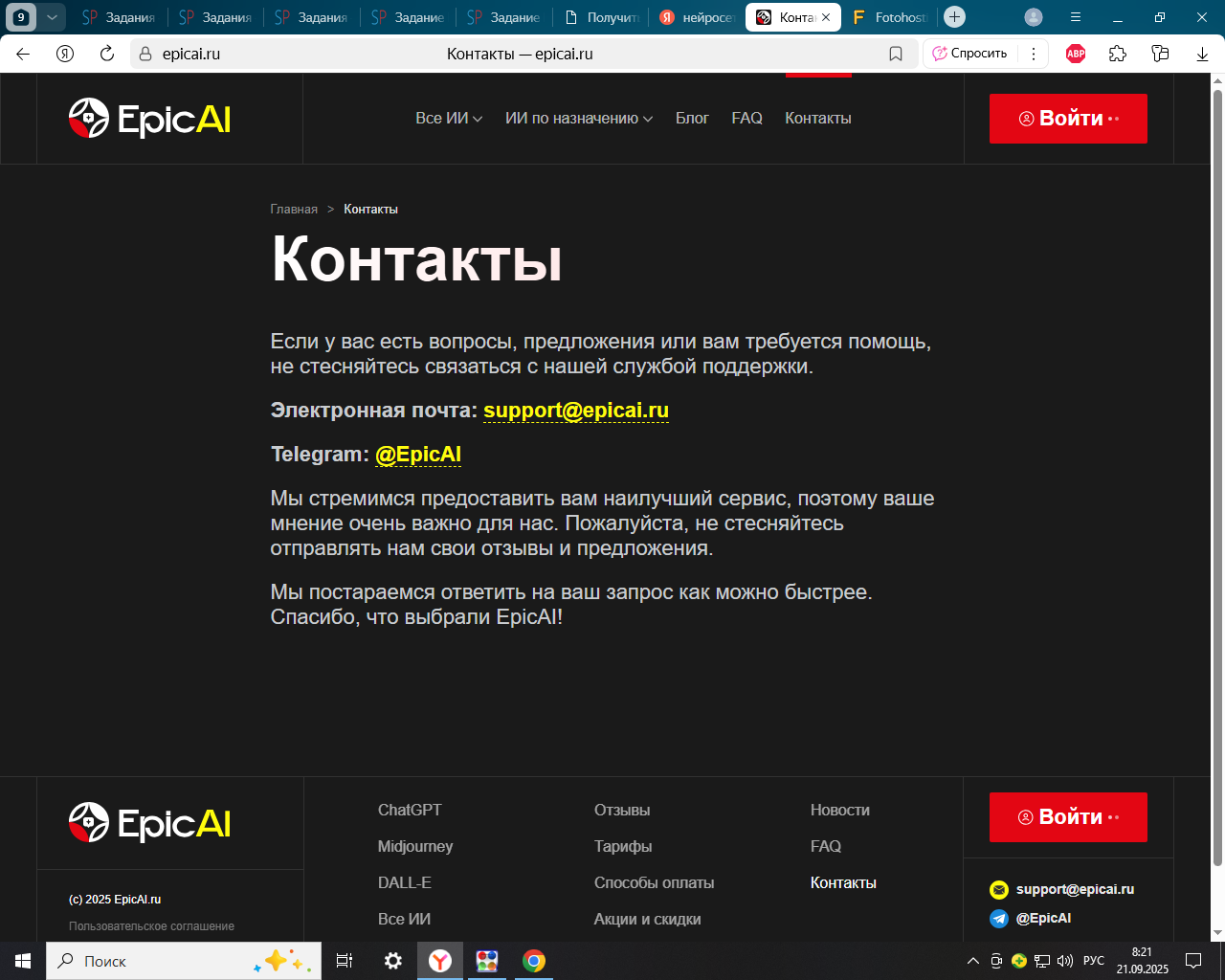The image size is (1225, 980).
Task: Click the EpicAI logo in the header
Action: click(x=149, y=119)
